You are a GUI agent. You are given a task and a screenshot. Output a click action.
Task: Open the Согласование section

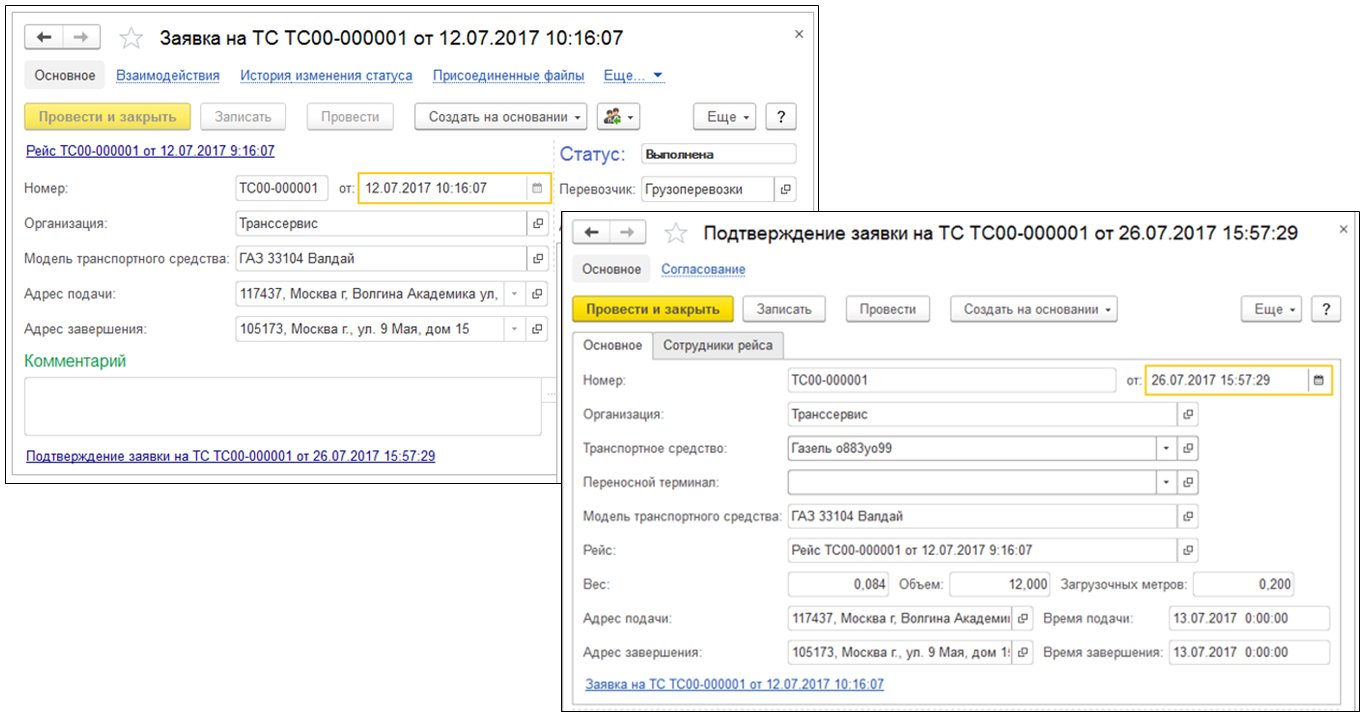tap(703, 269)
